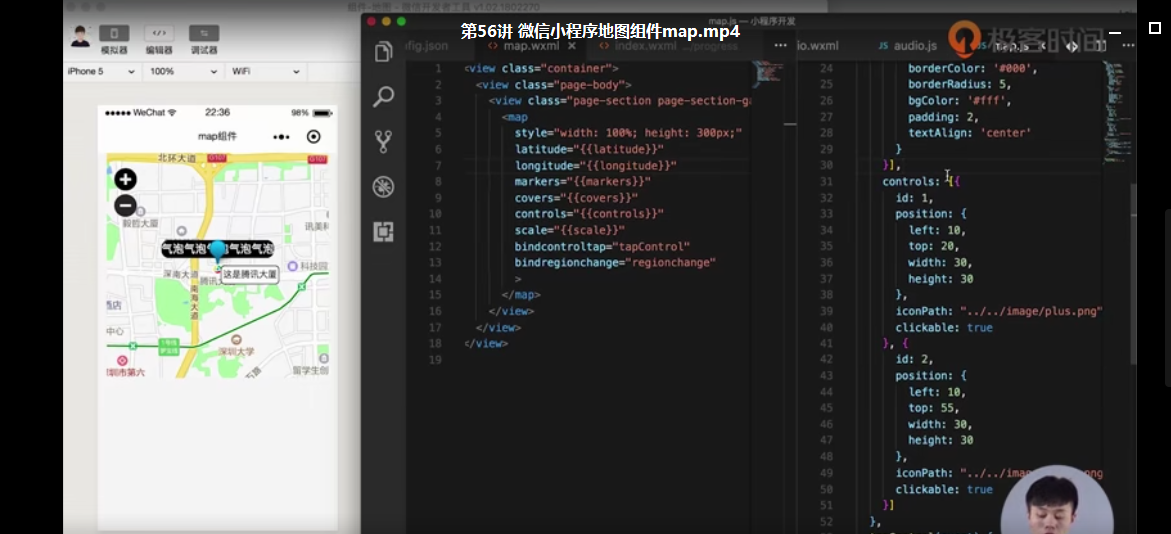Switch to the config.json tab at left edge
The width and height of the screenshot is (1171, 534).
click(x=426, y=46)
